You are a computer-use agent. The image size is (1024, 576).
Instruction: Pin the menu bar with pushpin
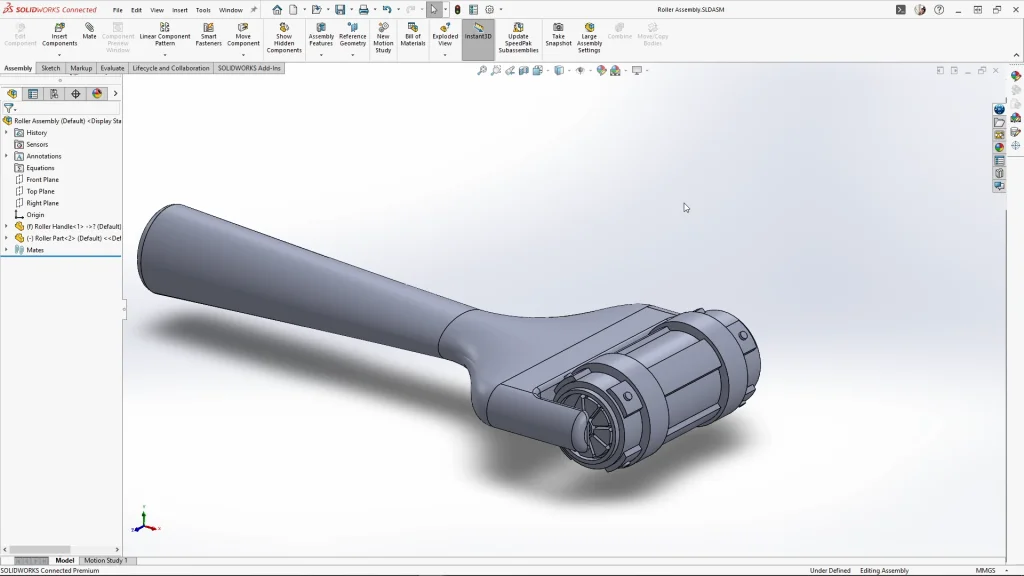pyautogui.click(x=253, y=10)
